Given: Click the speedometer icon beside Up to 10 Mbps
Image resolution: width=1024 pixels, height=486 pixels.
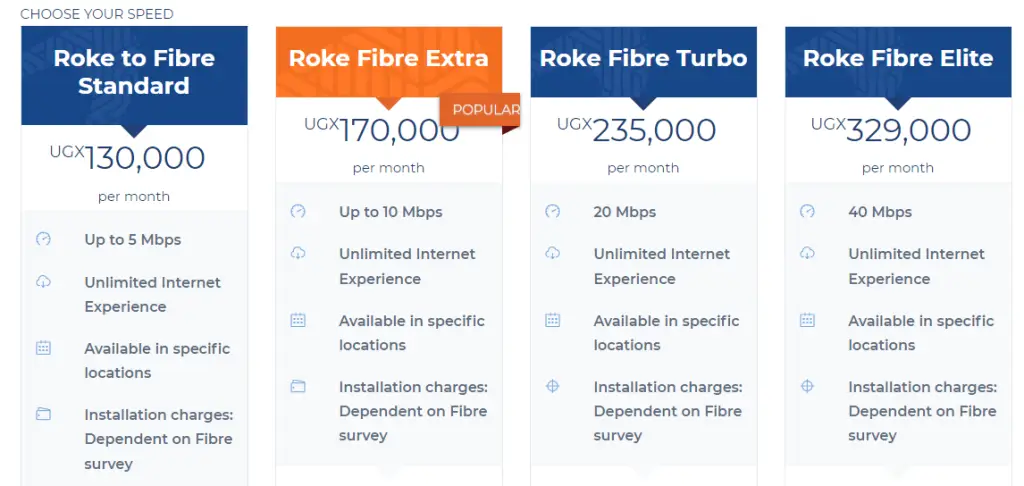Looking at the screenshot, I should pyautogui.click(x=298, y=211).
